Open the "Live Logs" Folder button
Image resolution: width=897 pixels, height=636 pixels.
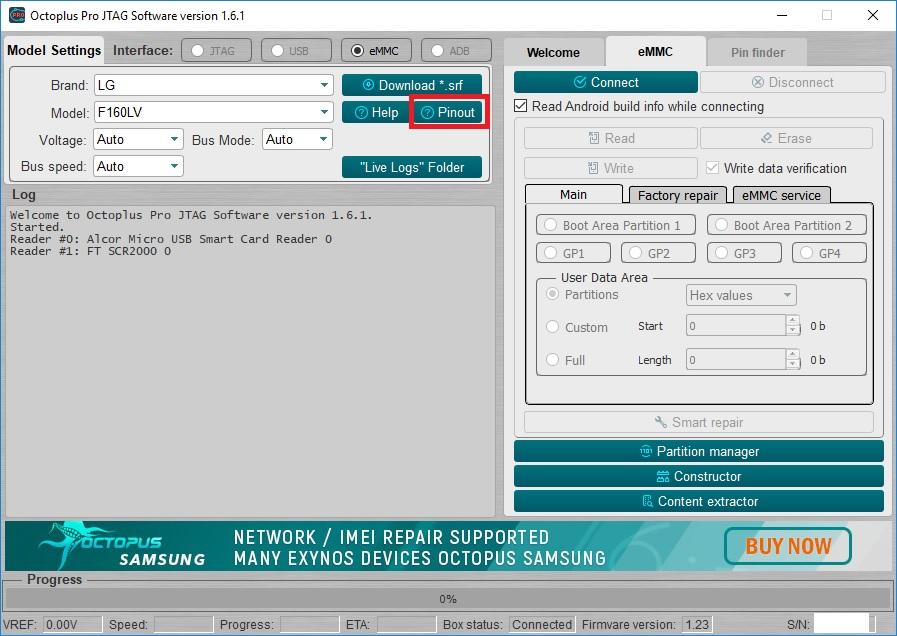point(412,167)
